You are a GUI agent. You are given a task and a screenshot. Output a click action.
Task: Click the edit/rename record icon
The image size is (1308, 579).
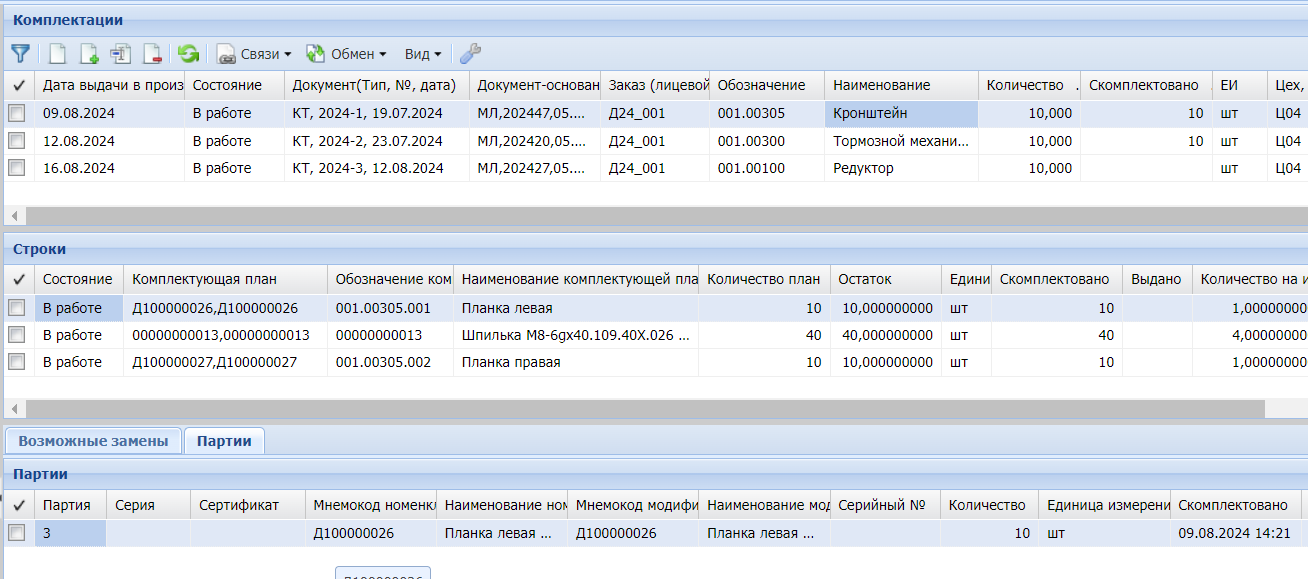pyautogui.click(x=121, y=54)
